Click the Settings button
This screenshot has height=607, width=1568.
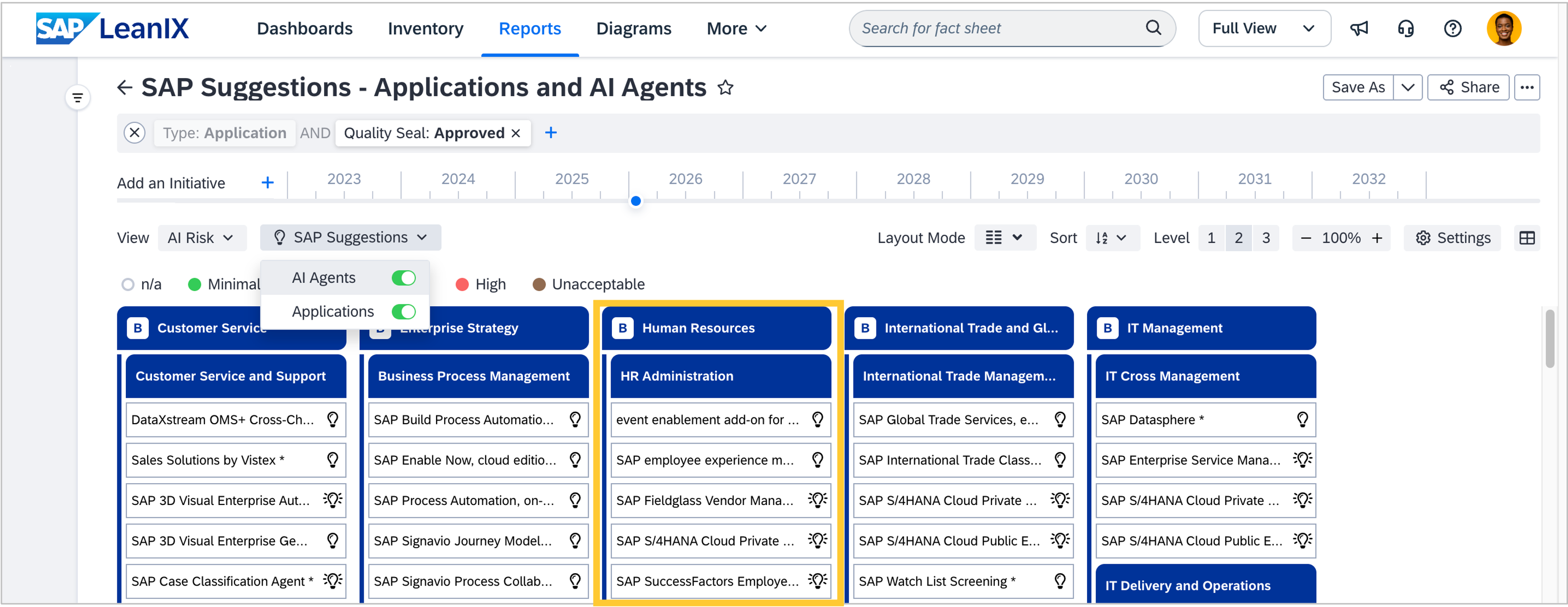(1452, 238)
